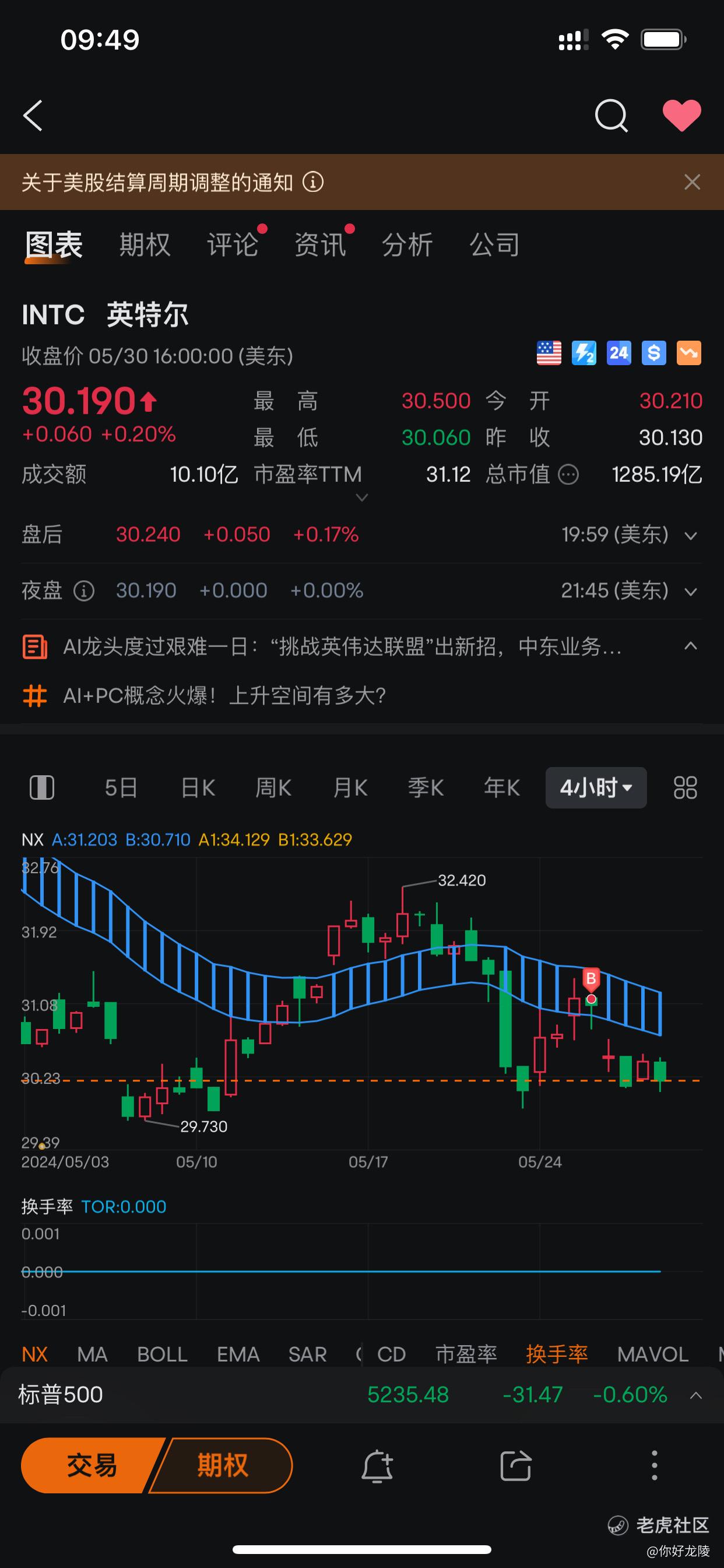Tap the US flag market icon
The height and width of the screenshot is (1568, 724).
pyautogui.click(x=549, y=353)
